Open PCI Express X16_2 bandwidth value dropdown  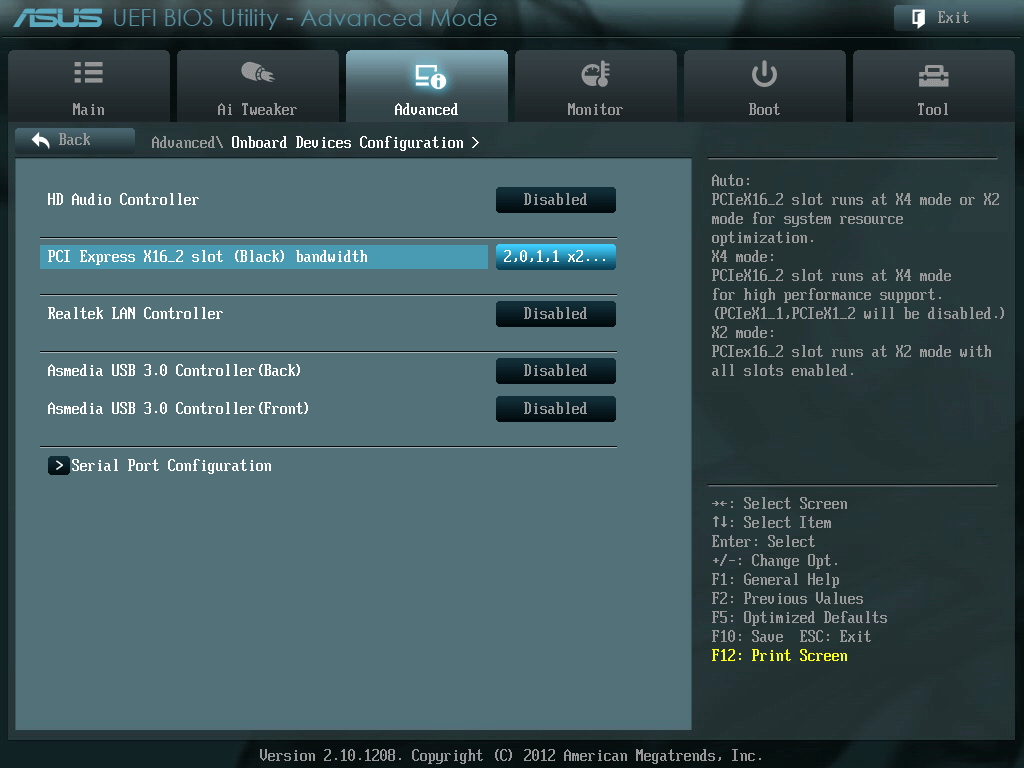pos(556,257)
